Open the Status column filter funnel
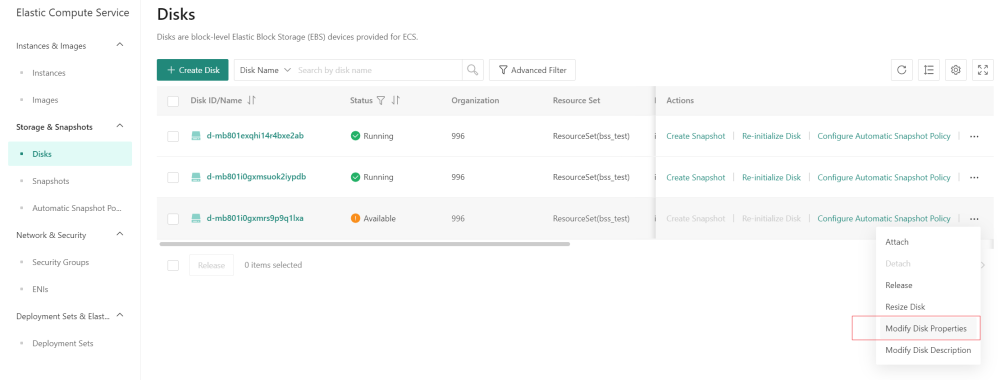The height and width of the screenshot is (380, 1000). coord(381,100)
